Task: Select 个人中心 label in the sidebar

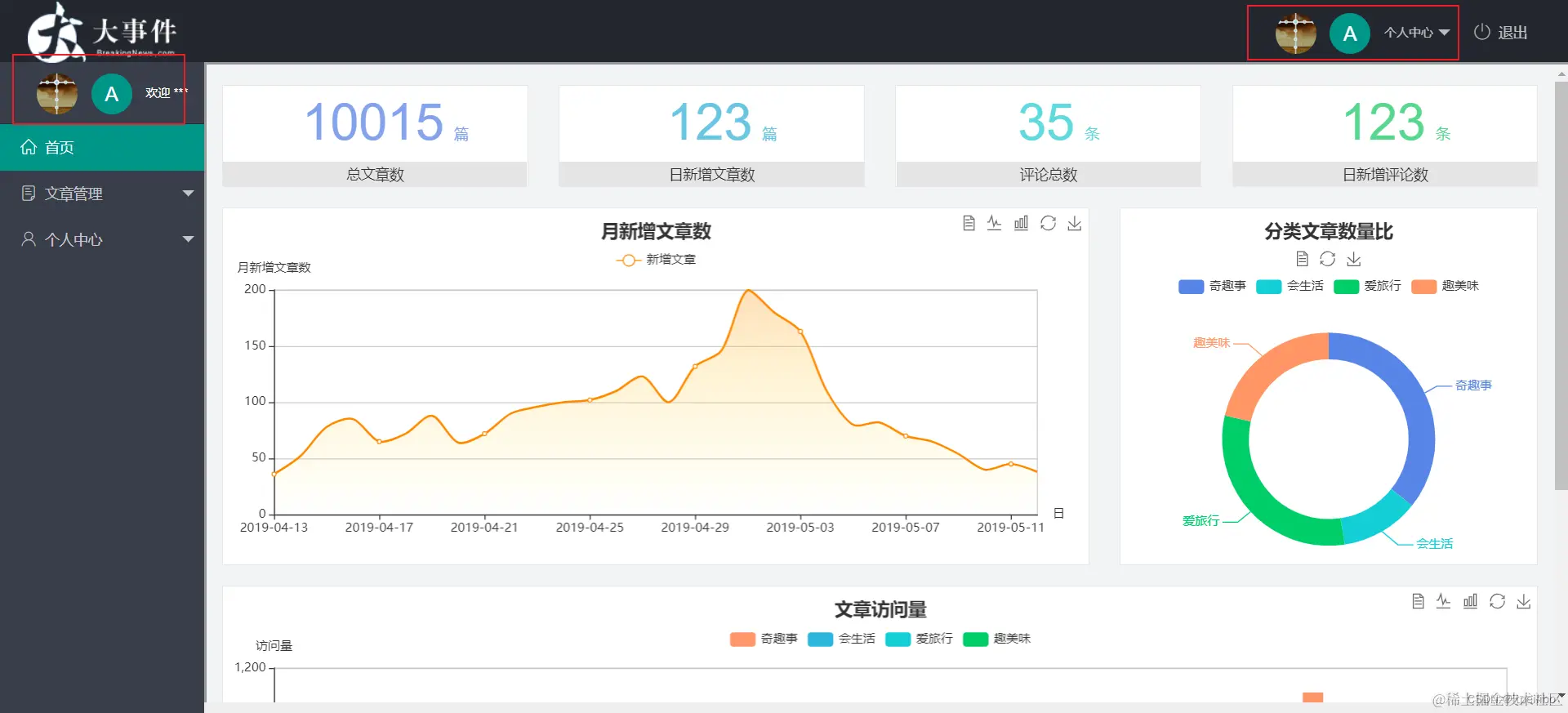Action: (73, 239)
